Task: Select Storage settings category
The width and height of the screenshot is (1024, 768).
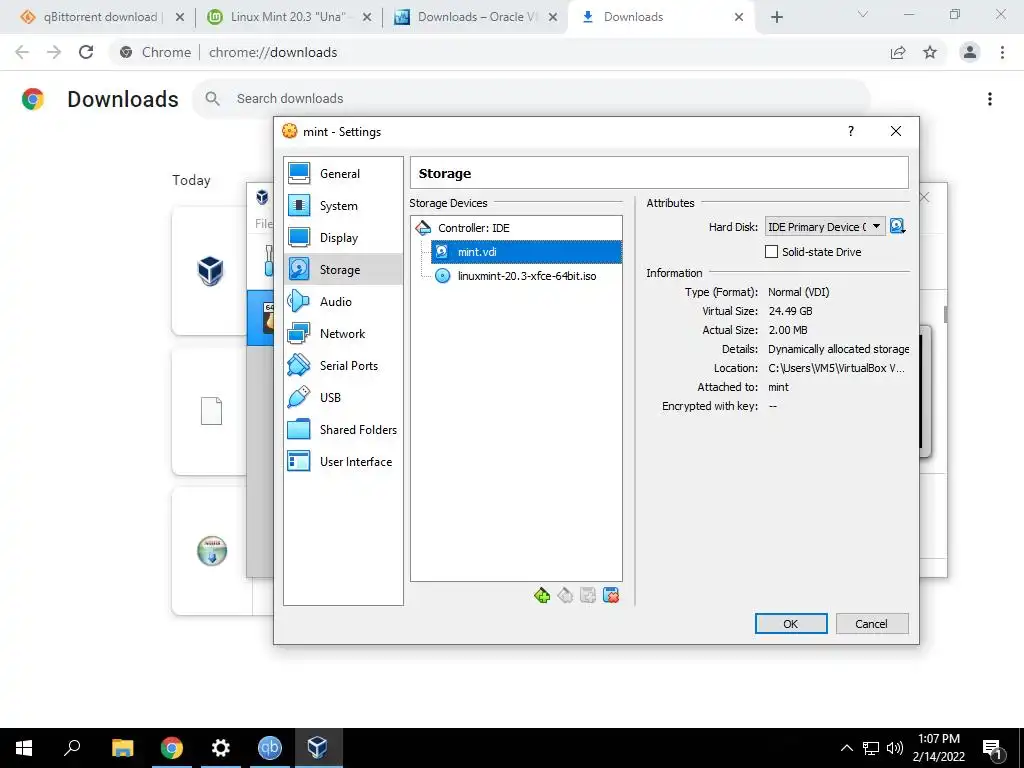Action: pyautogui.click(x=343, y=270)
